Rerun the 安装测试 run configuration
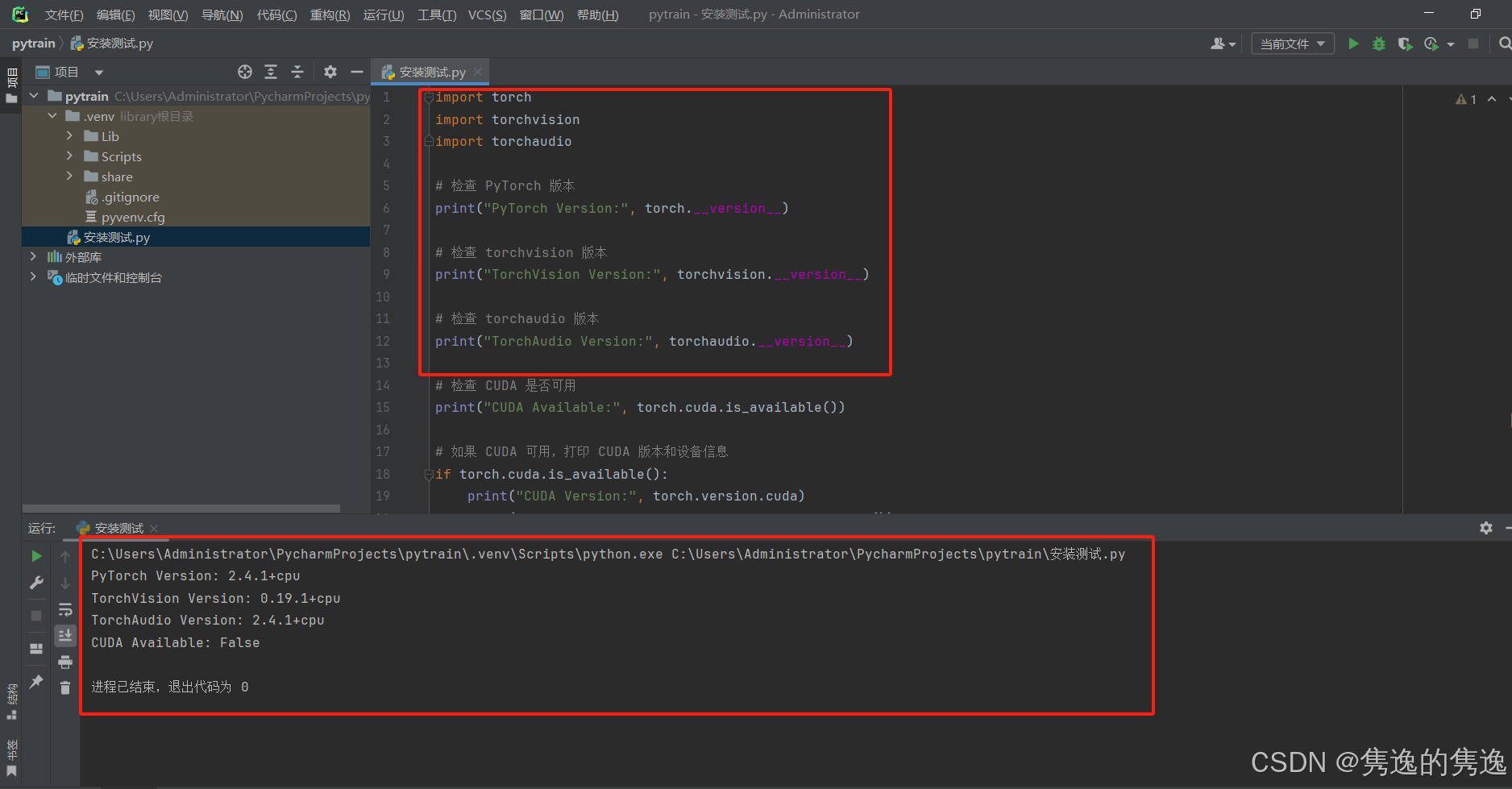The image size is (1512, 789). click(x=35, y=555)
